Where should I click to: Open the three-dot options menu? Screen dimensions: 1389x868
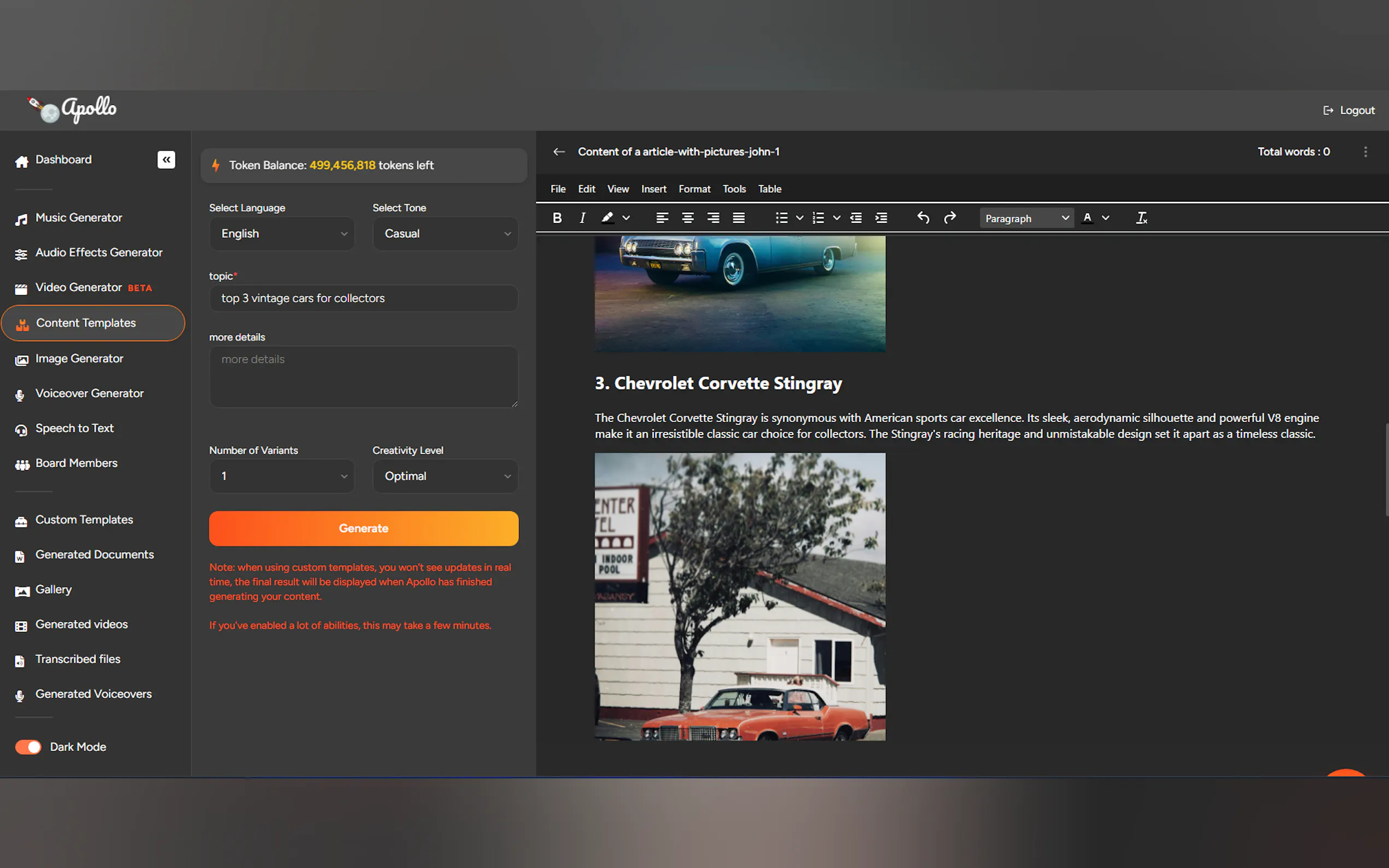tap(1365, 151)
